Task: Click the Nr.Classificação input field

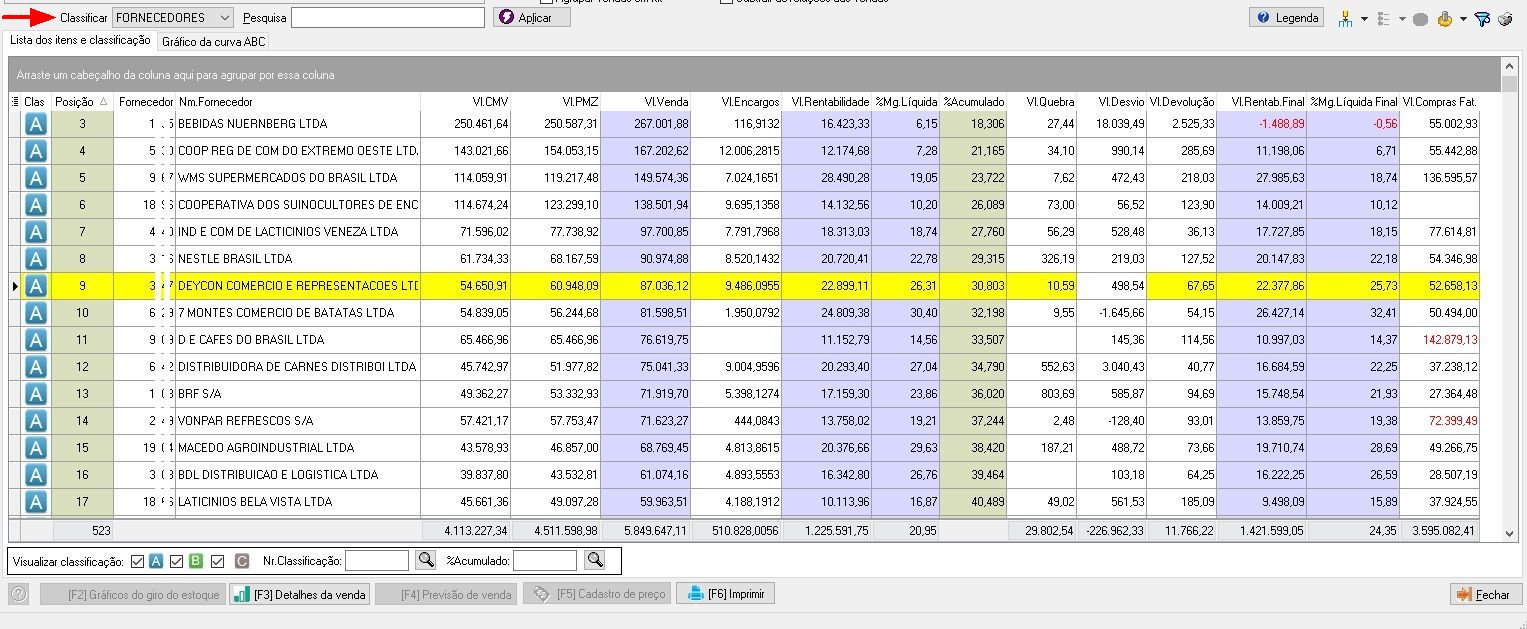Action: pos(377,560)
